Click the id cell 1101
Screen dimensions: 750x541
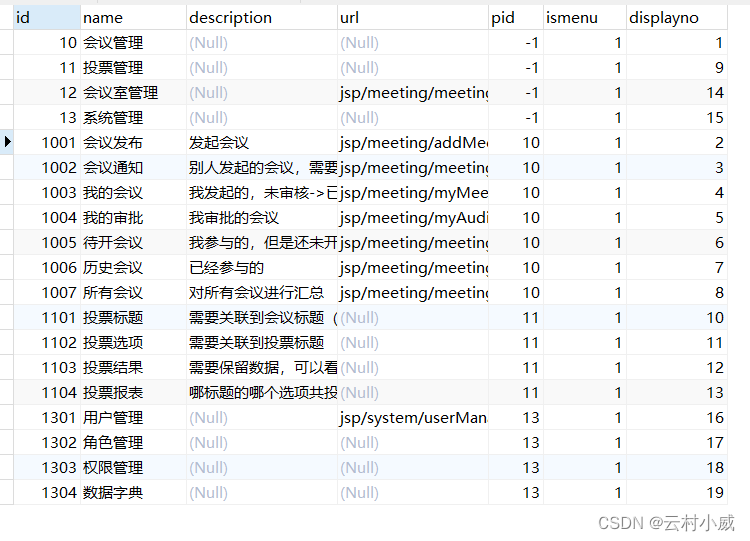[x=47, y=317]
